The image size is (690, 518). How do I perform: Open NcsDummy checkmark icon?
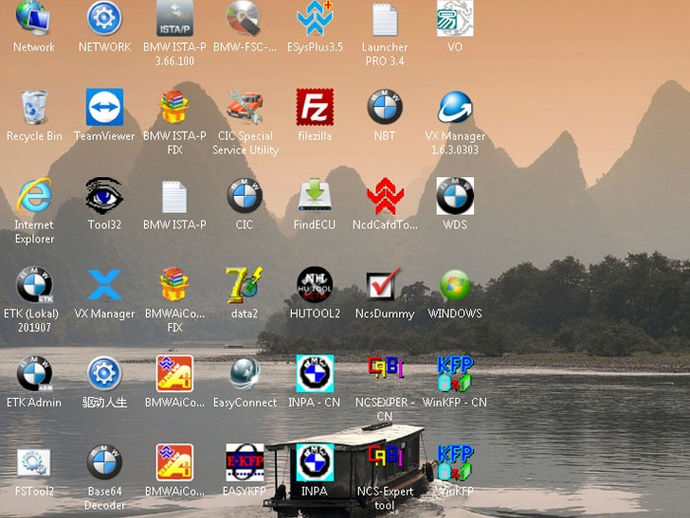click(x=384, y=285)
